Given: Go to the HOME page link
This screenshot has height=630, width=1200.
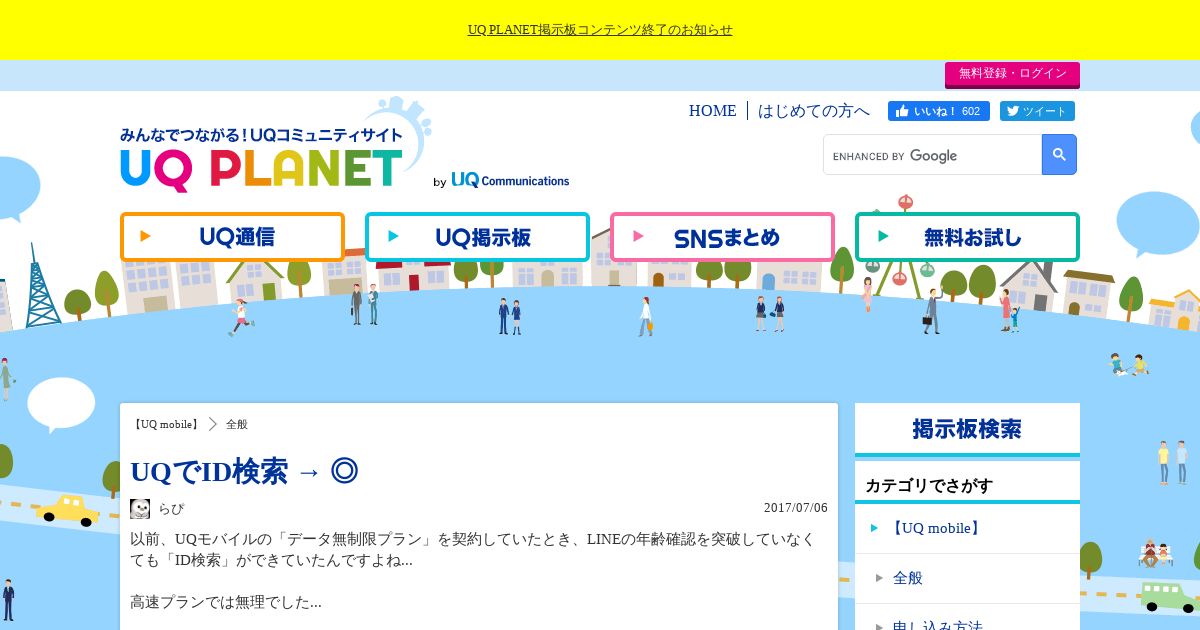Looking at the screenshot, I should coord(712,111).
